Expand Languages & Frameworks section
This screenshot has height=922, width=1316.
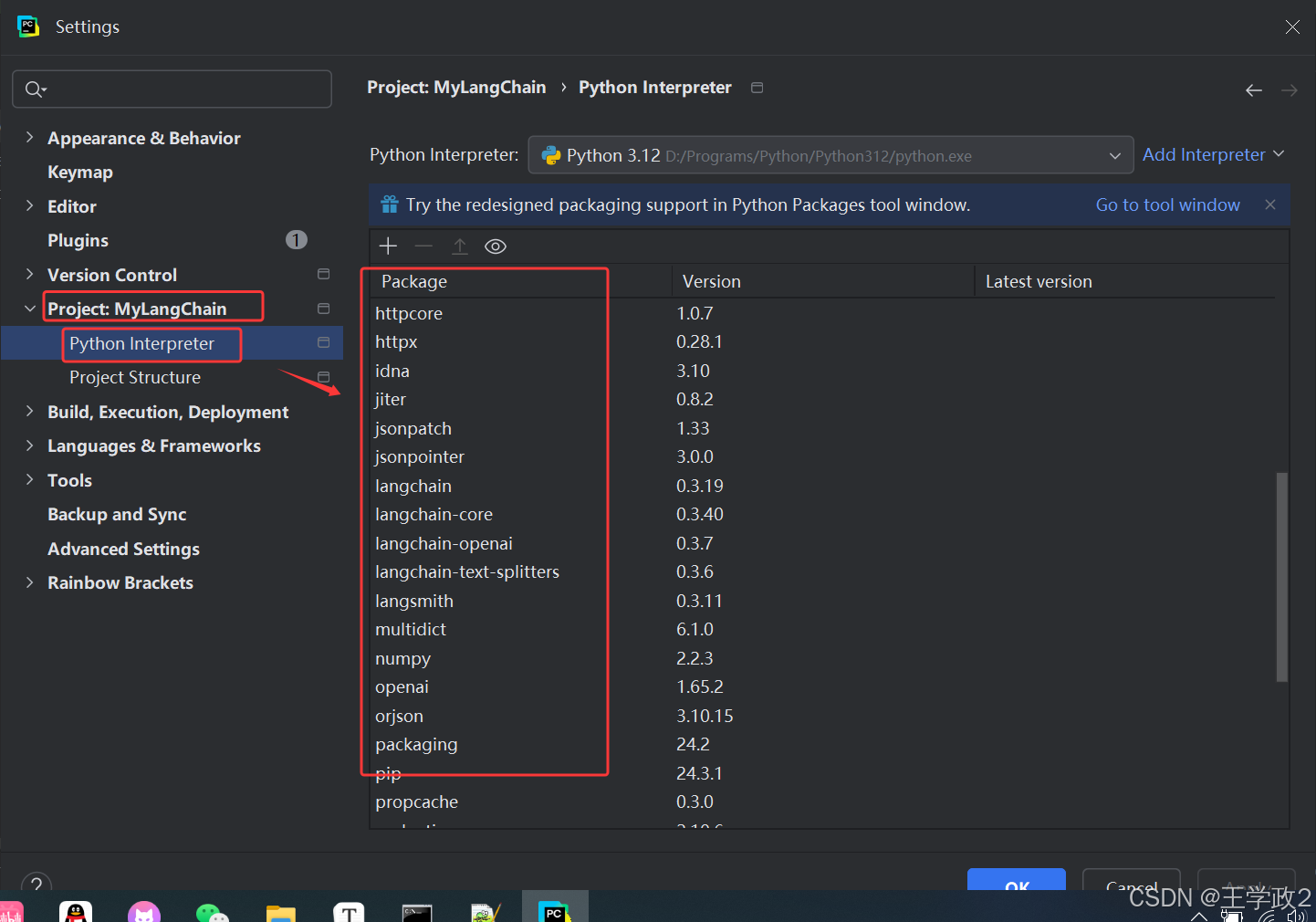(x=30, y=445)
